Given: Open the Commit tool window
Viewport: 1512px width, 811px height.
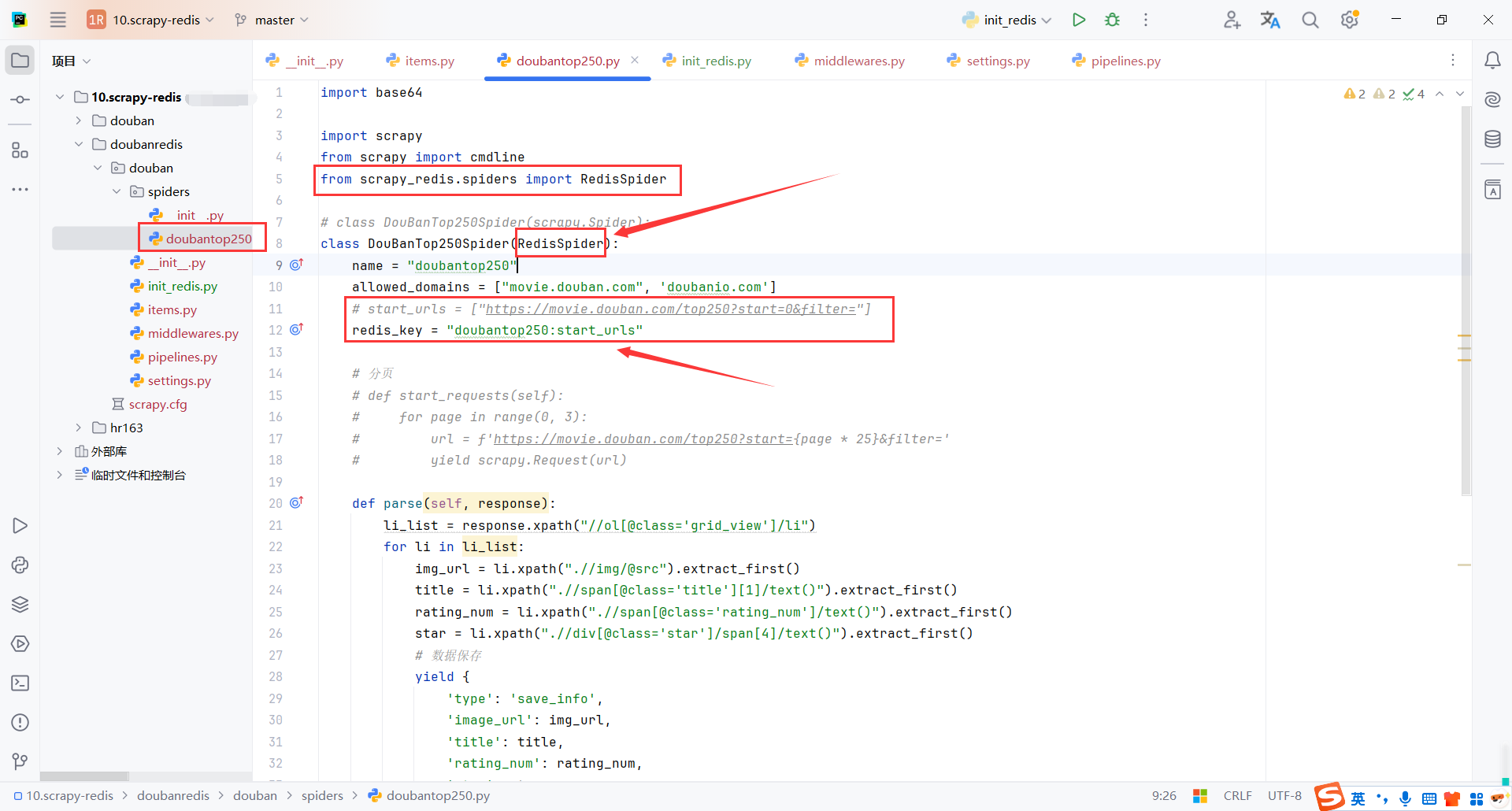Looking at the screenshot, I should click(20, 100).
